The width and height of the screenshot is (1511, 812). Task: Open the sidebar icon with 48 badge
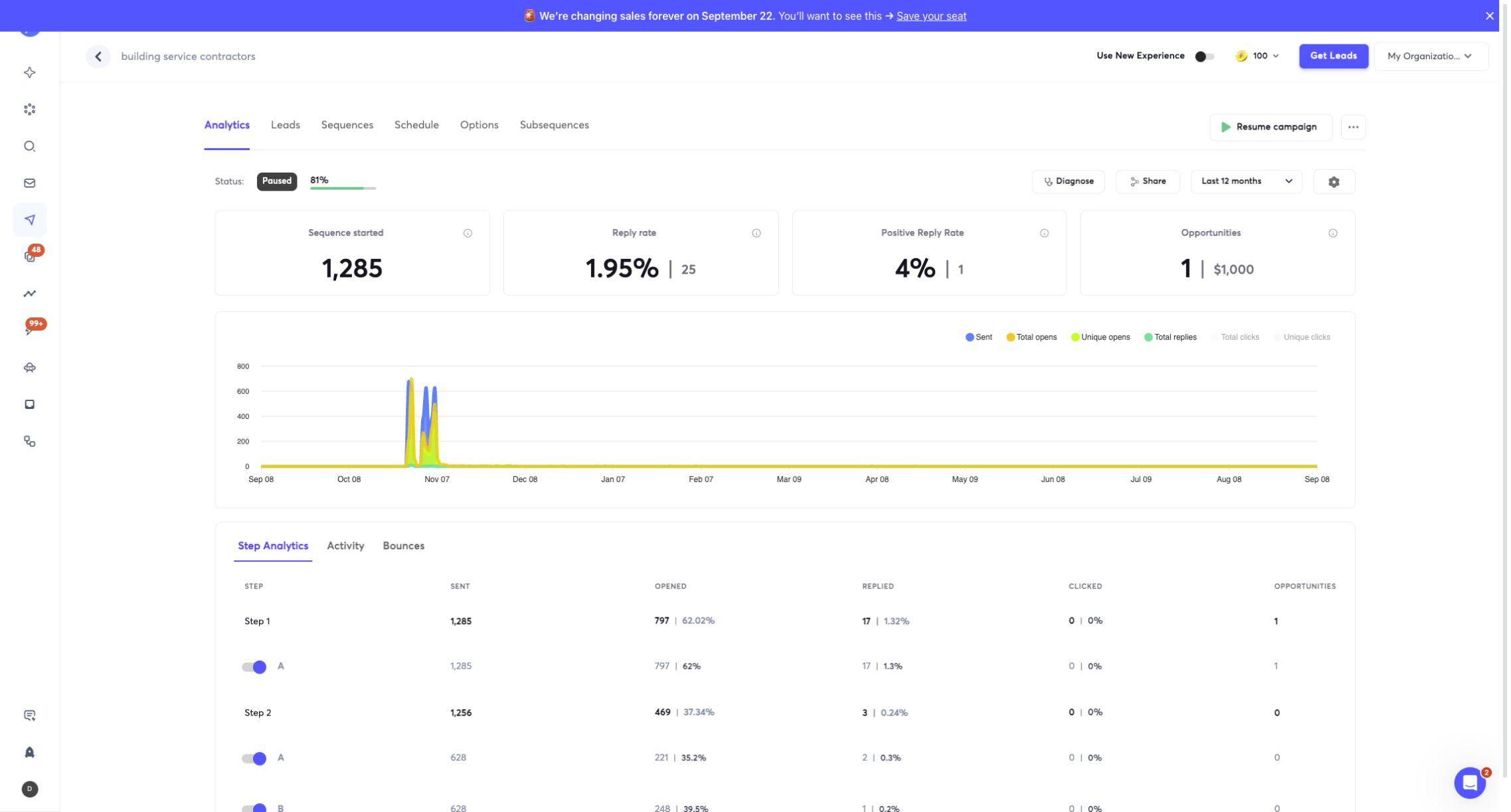(x=29, y=257)
